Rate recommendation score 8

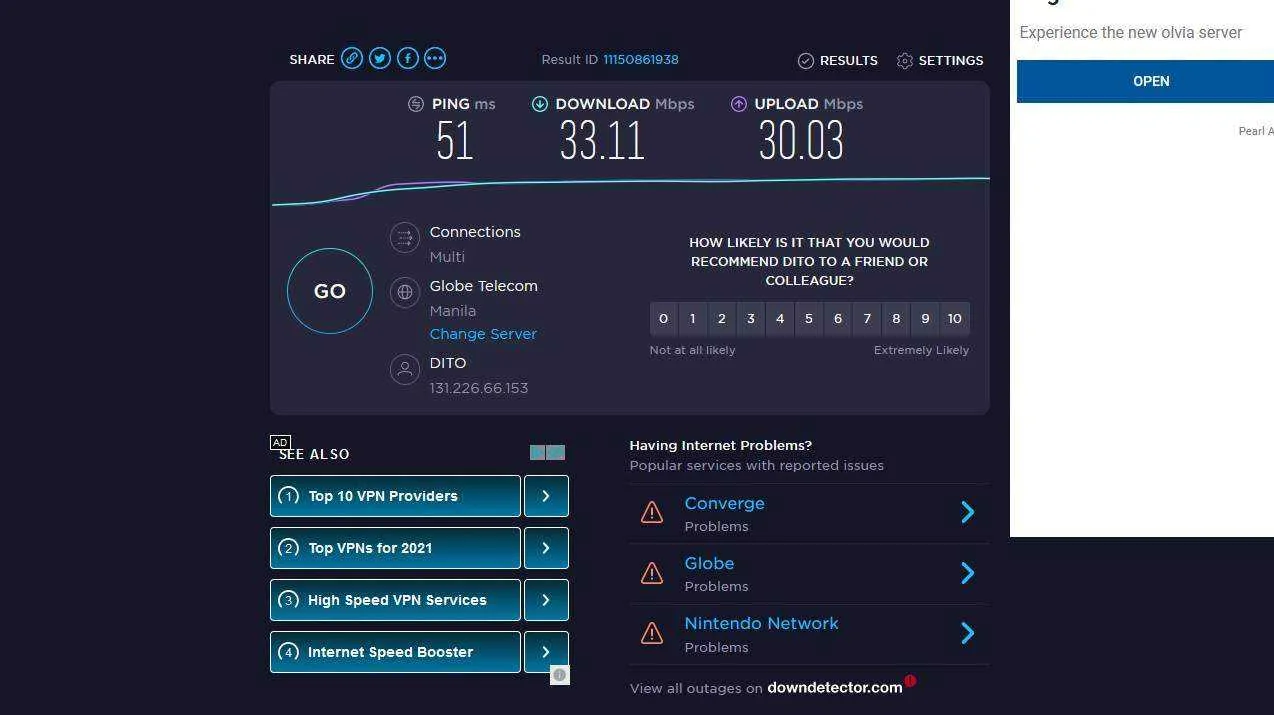(x=896, y=319)
